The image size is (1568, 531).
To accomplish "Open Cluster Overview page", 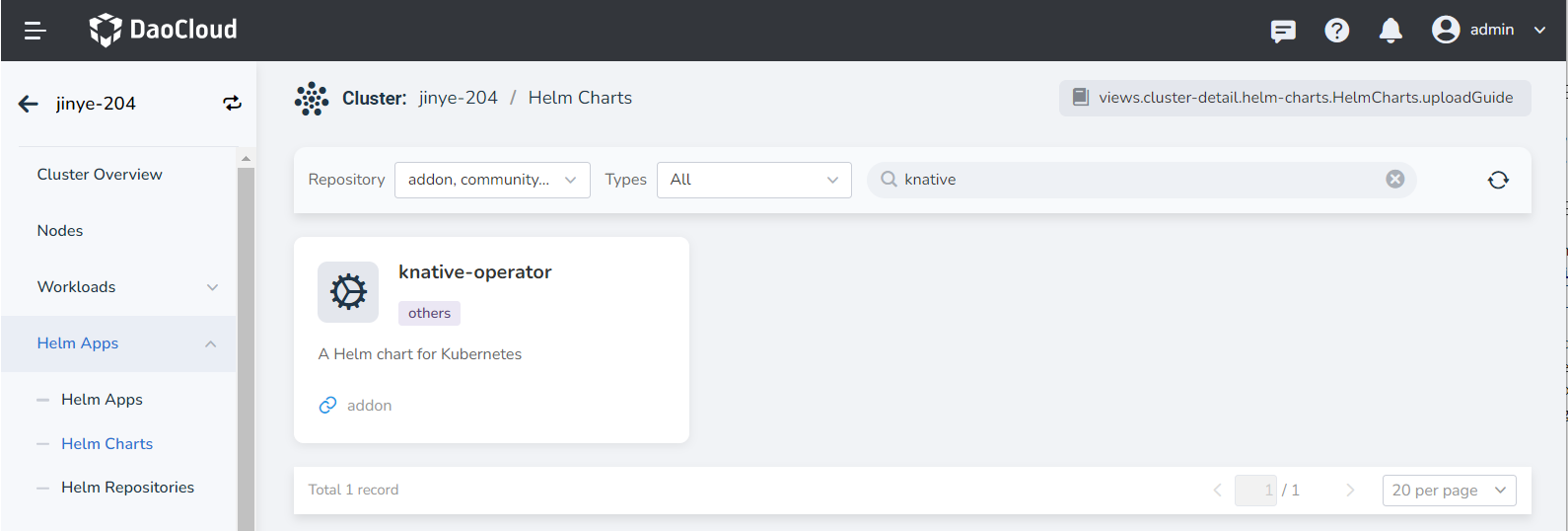I will tap(100, 175).
